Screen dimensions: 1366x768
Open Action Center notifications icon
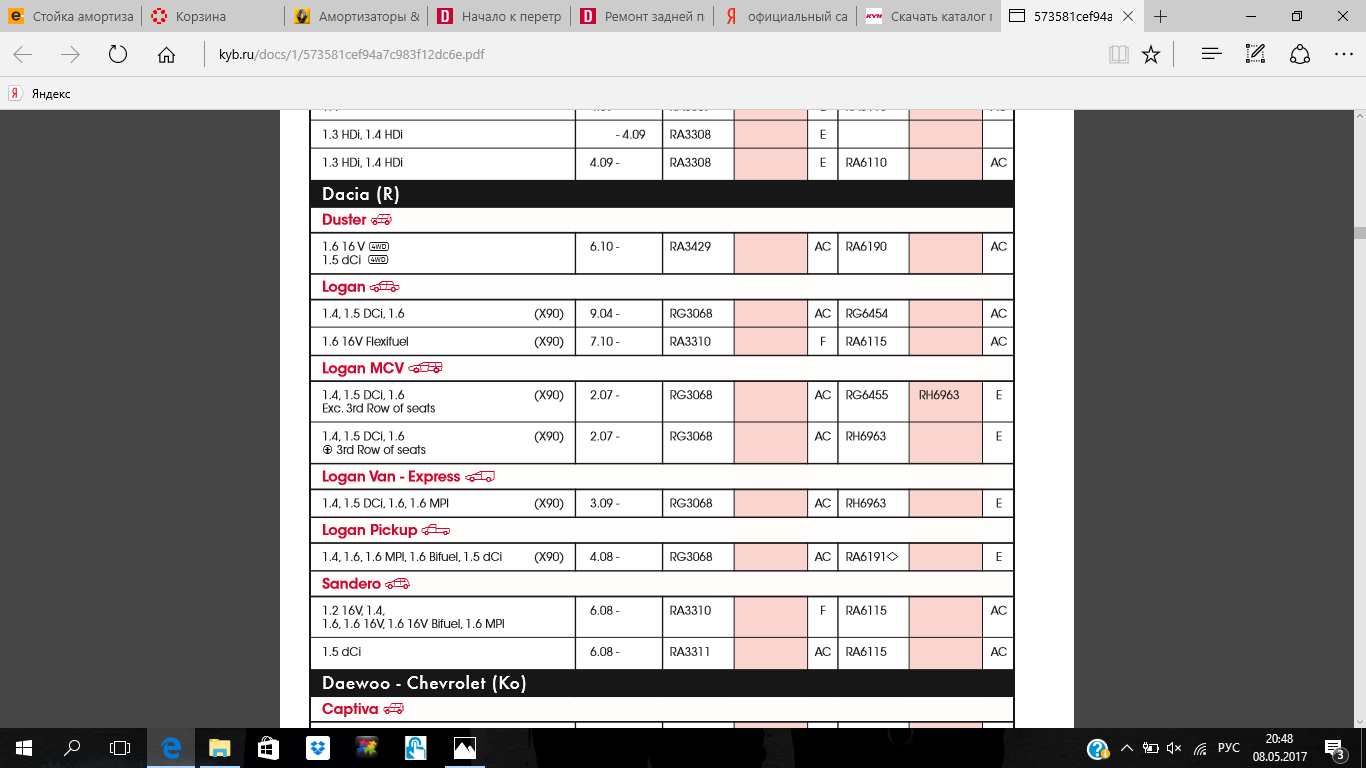(1334, 748)
